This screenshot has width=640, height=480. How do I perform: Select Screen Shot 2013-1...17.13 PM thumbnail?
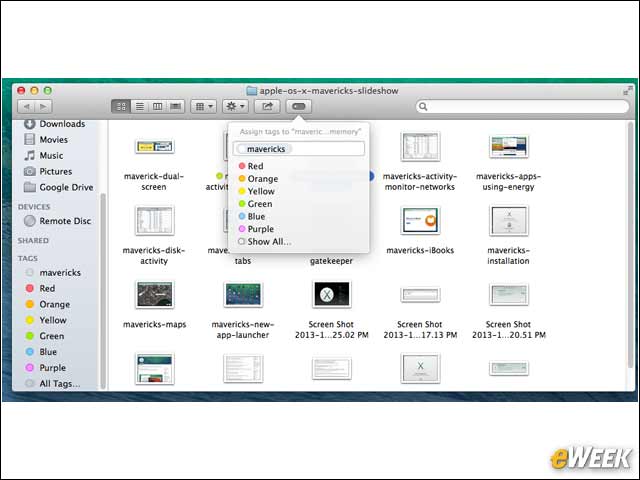point(420,294)
